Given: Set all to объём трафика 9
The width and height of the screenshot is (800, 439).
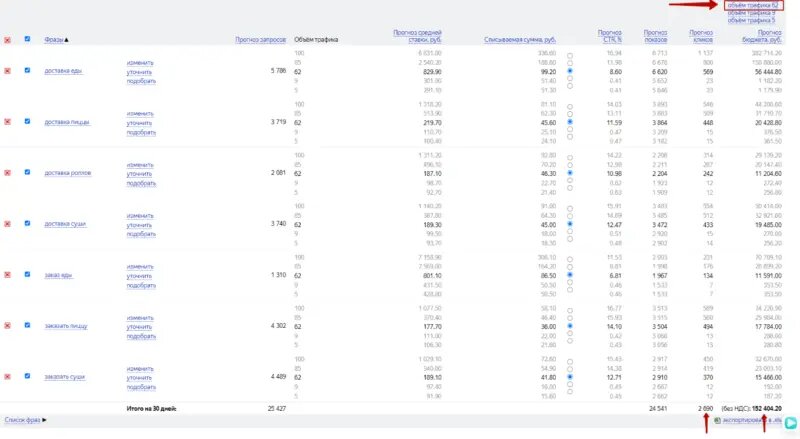Looking at the screenshot, I should (x=752, y=13).
